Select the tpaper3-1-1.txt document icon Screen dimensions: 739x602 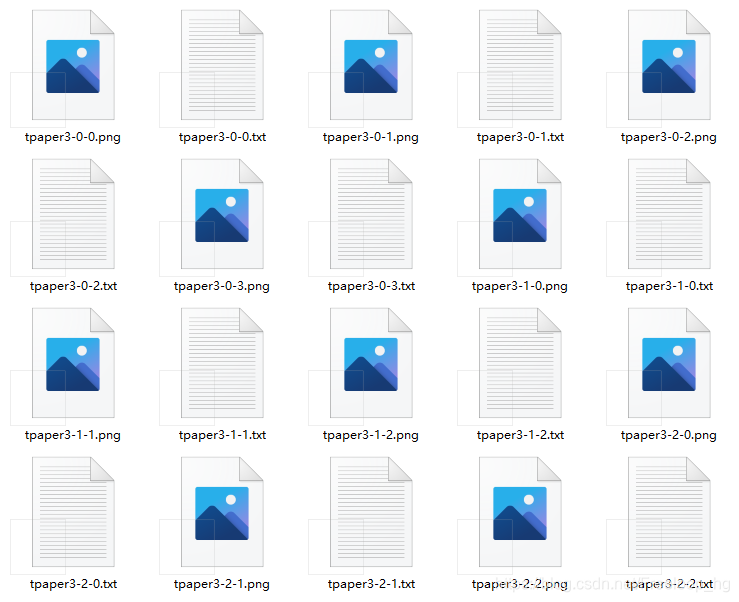point(222,363)
